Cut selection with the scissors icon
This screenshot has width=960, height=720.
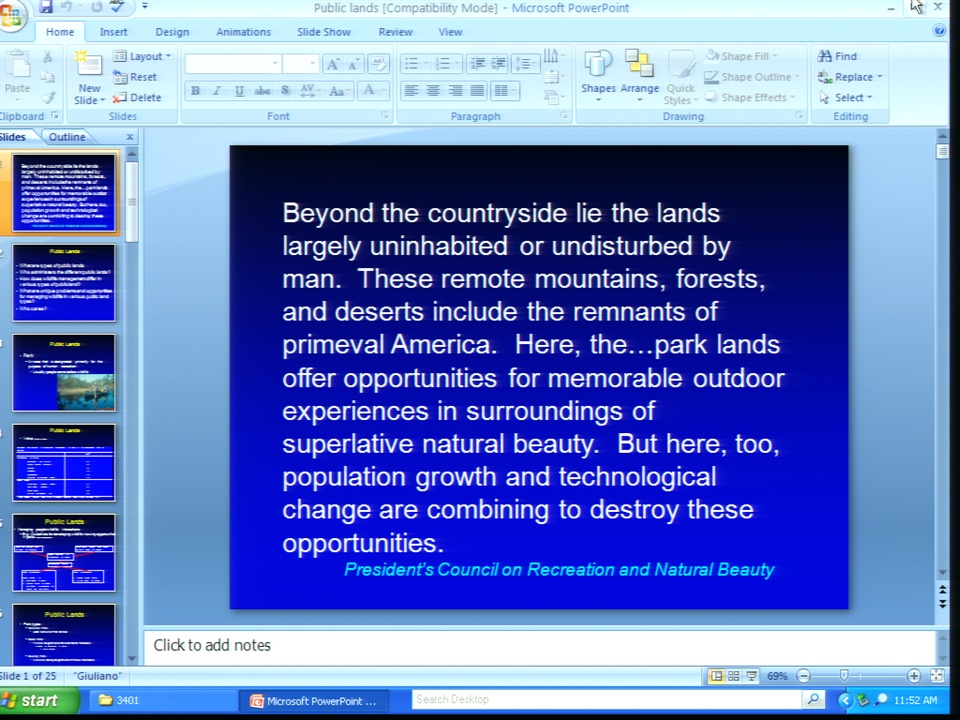tap(47, 57)
